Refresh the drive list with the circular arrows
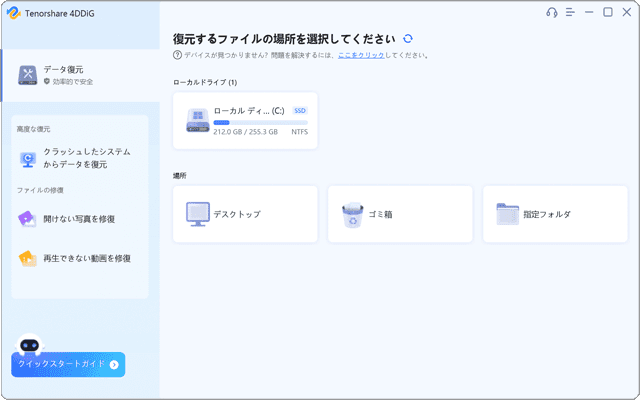This screenshot has height=400, width=640. [408, 39]
